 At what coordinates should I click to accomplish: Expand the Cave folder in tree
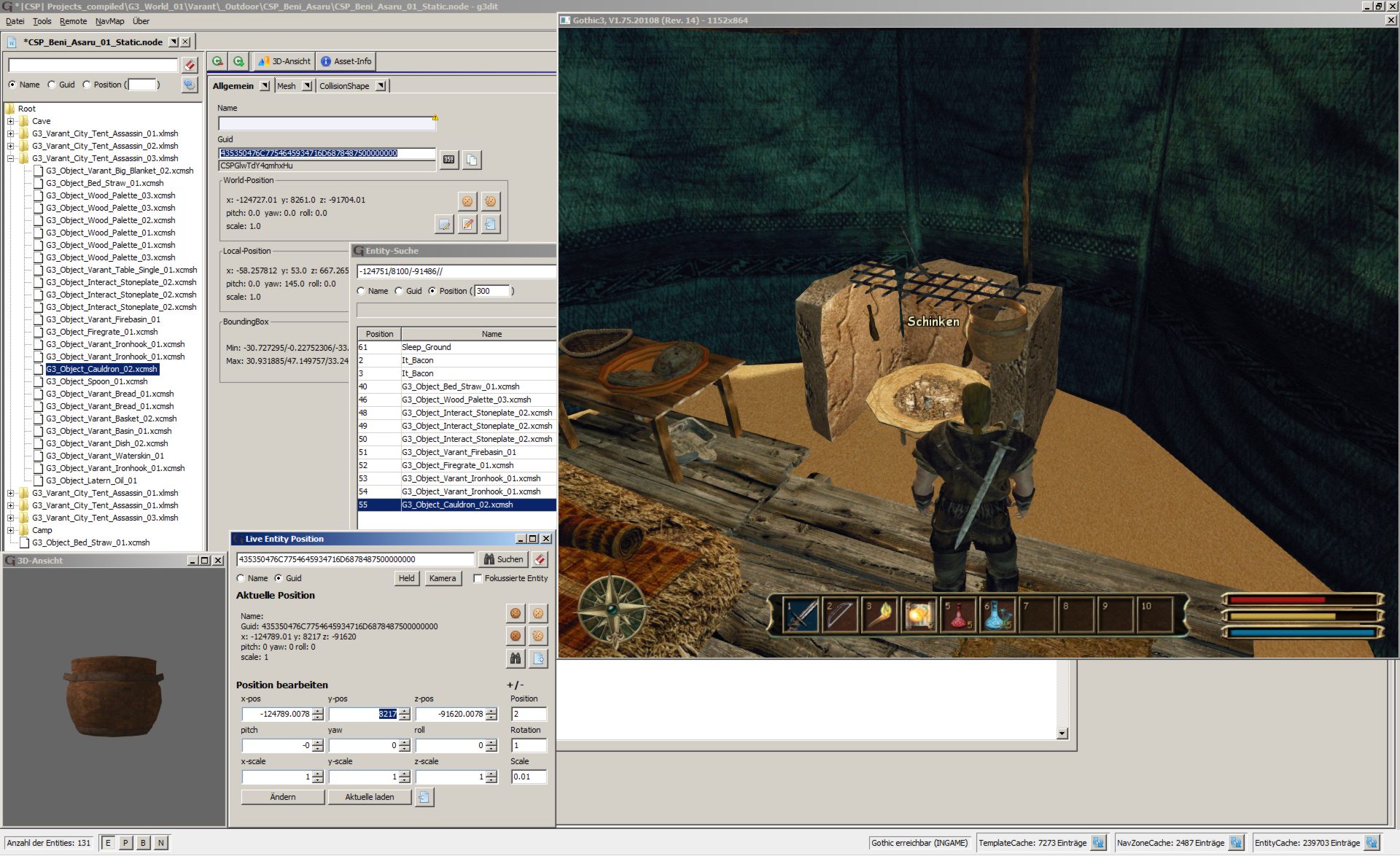coord(11,121)
